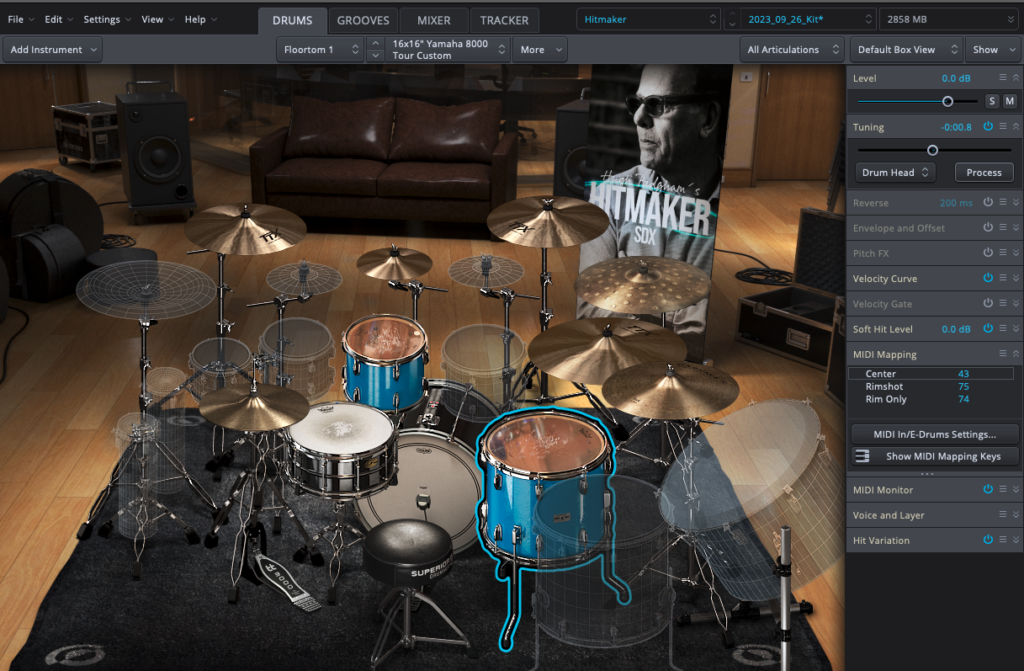The width and height of the screenshot is (1024, 671).
Task: Click the Process button
Action: pos(983,172)
